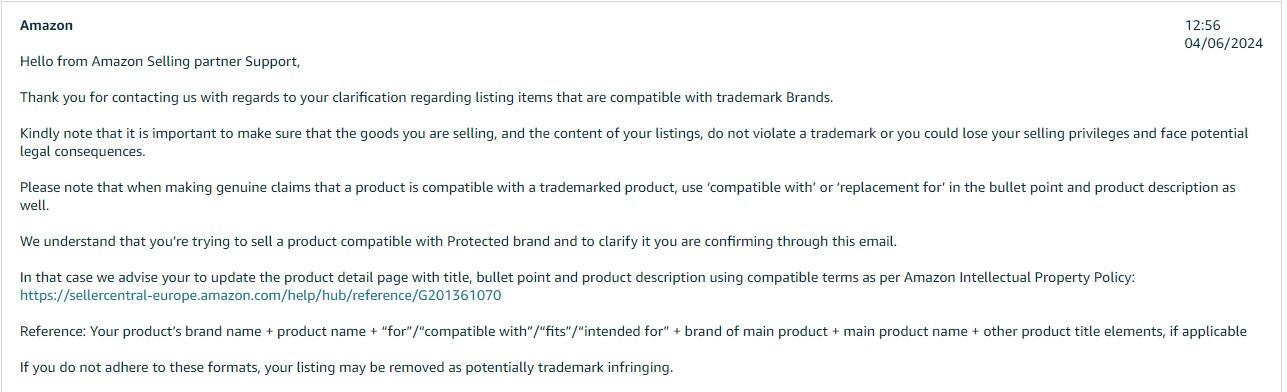The height and width of the screenshot is (392, 1287).
Task: Click the 'In that case we advise' sentence
Action: click(x=578, y=278)
